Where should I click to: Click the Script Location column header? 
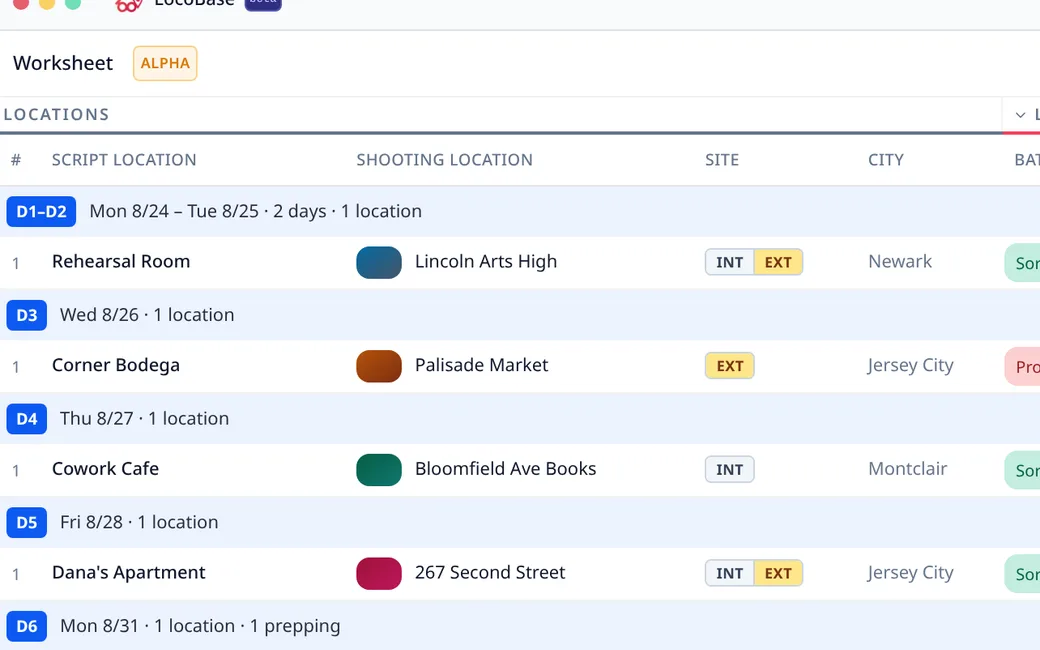(124, 160)
